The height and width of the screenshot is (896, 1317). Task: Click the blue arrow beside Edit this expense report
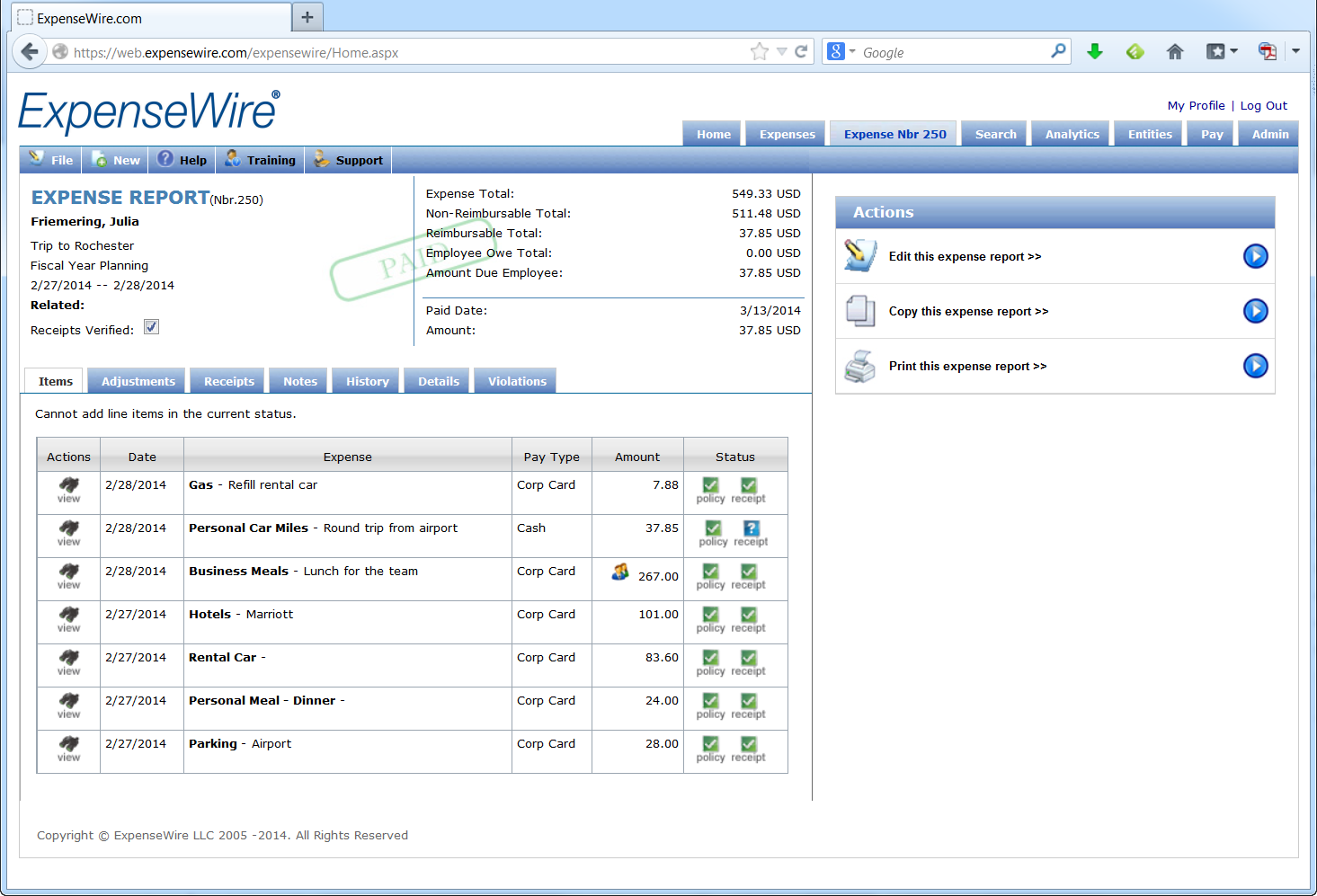(1255, 256)
